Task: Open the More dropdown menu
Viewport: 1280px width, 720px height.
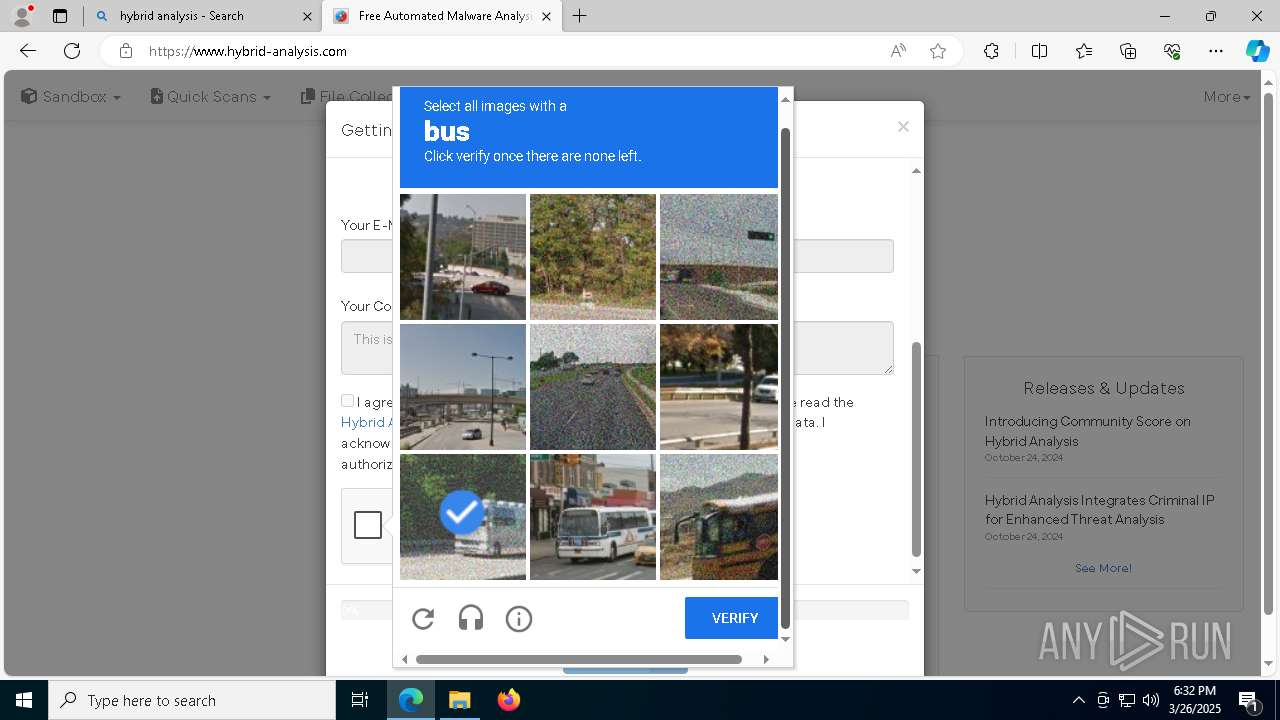Action: (1227, 97)
